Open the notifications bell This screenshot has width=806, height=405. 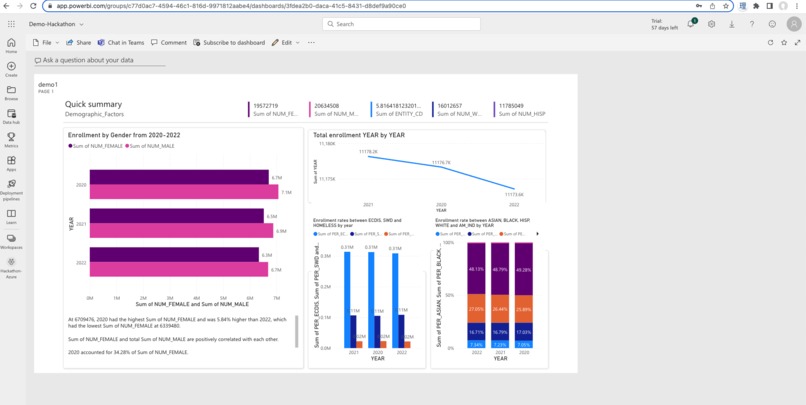[691, 24]
